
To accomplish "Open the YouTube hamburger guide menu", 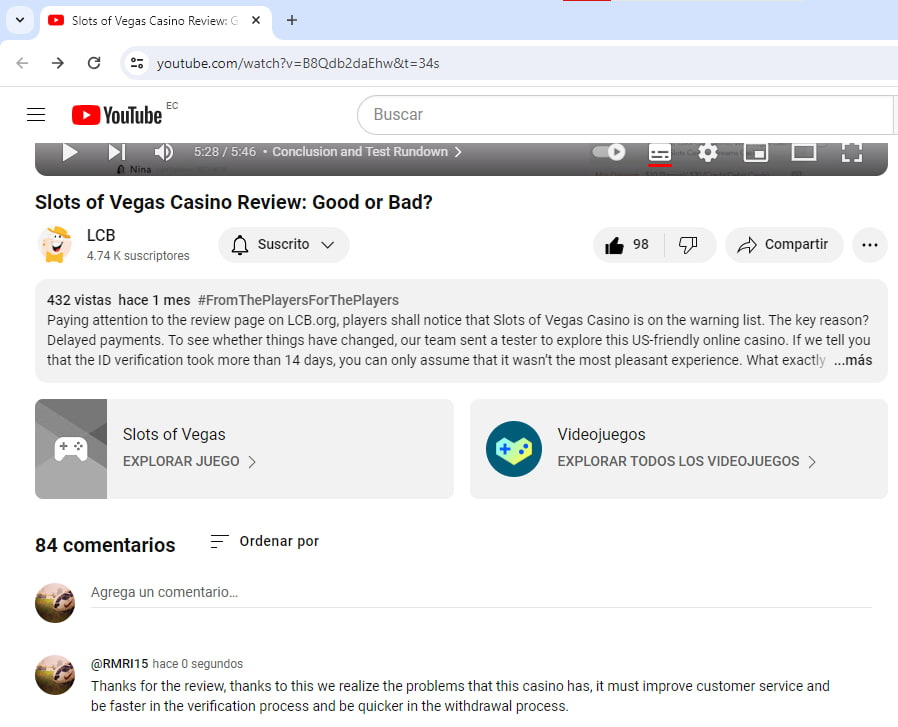I will [36, 115].
